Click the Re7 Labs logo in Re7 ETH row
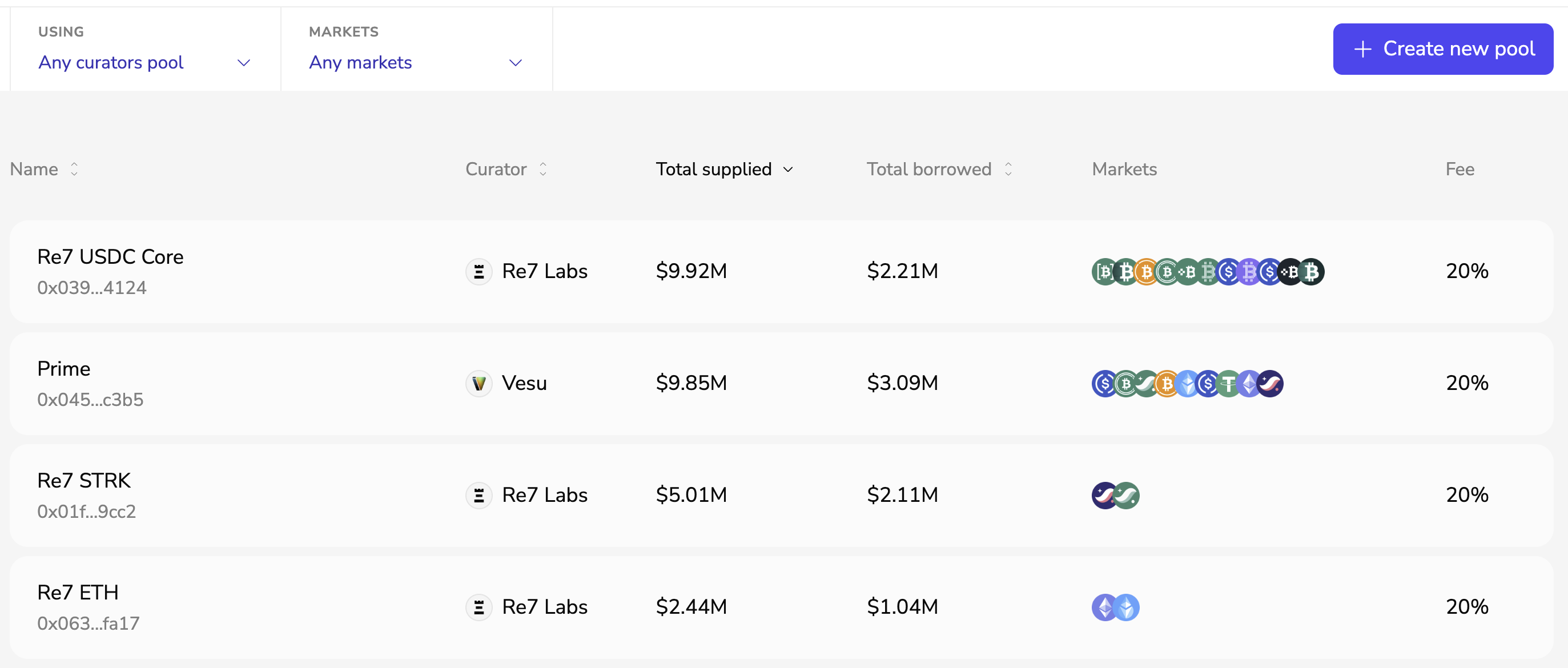Screen dimensions: 1568x668 [x=479, y=607]
